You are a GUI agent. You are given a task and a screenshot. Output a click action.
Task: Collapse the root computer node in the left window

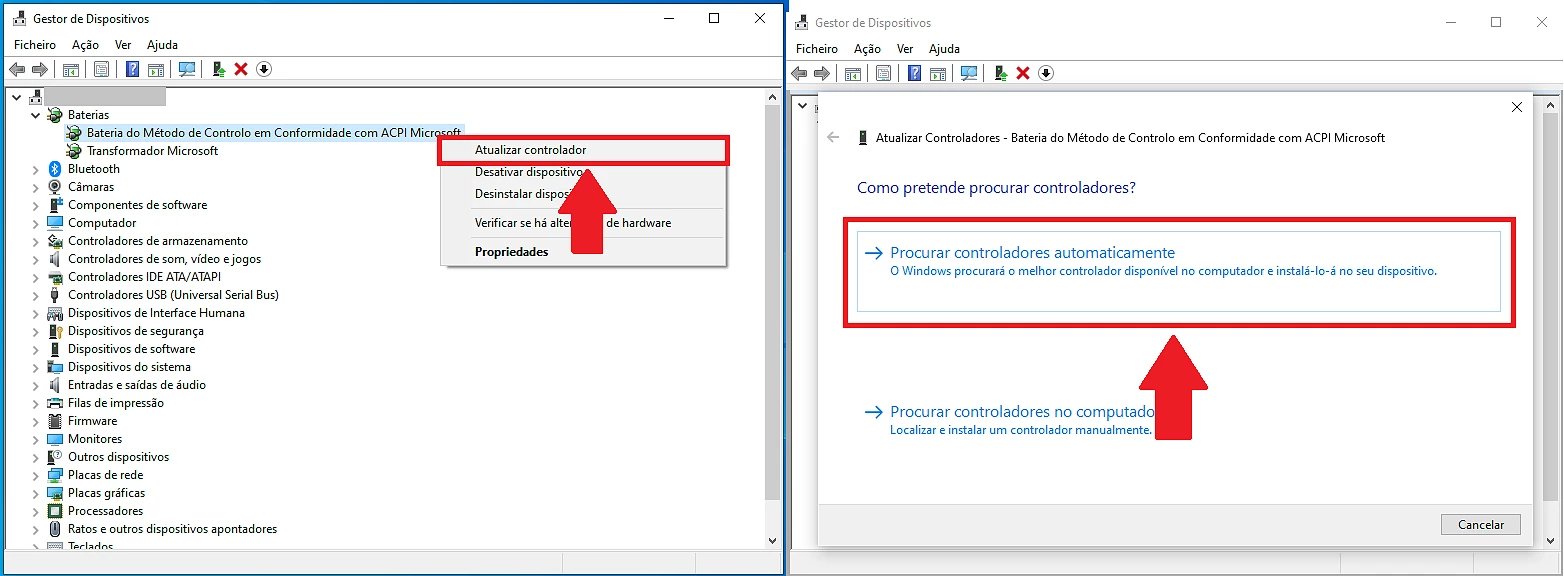[18, 97]
